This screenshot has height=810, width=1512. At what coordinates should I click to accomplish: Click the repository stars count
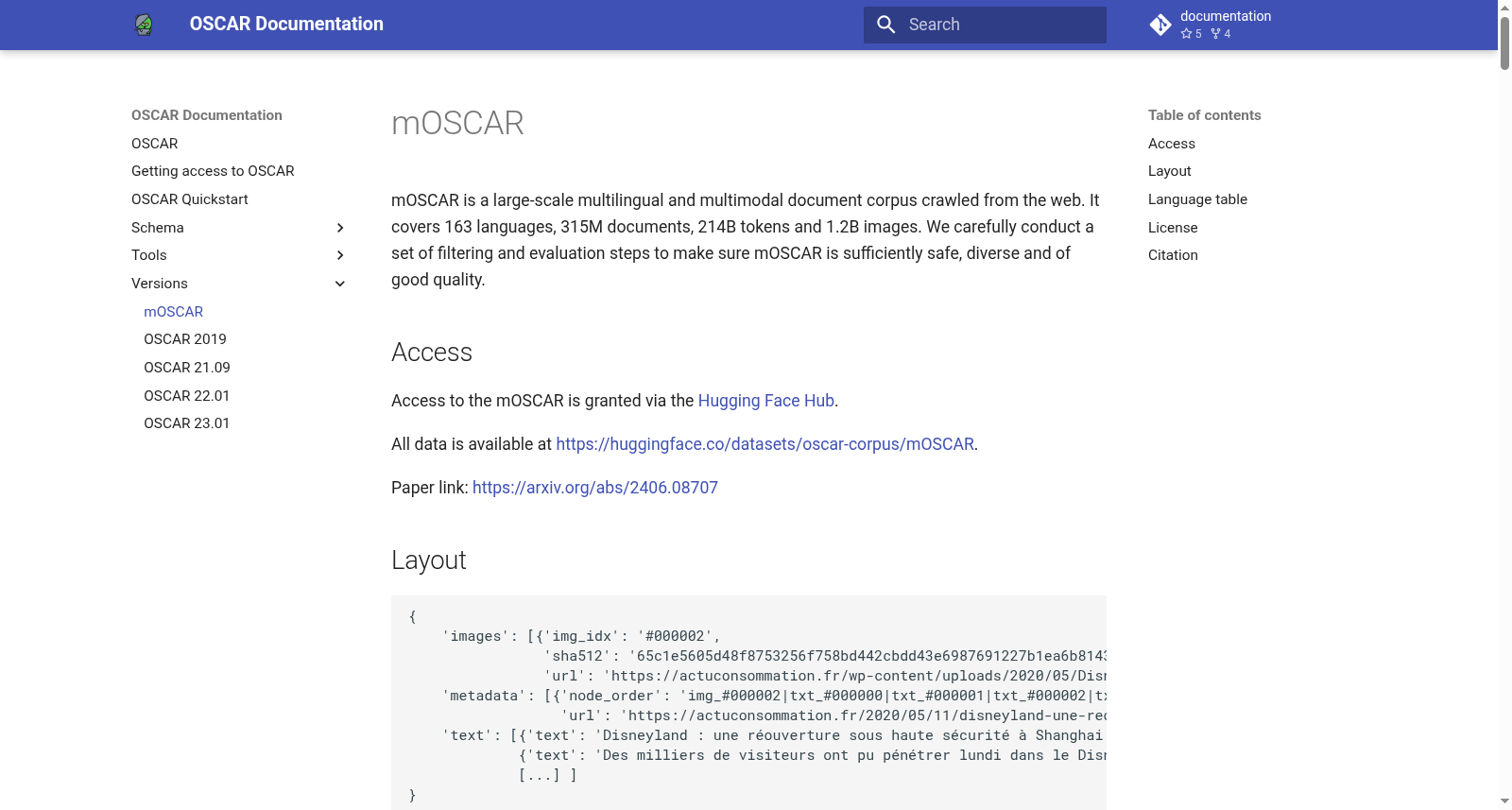pos(1192,34)
